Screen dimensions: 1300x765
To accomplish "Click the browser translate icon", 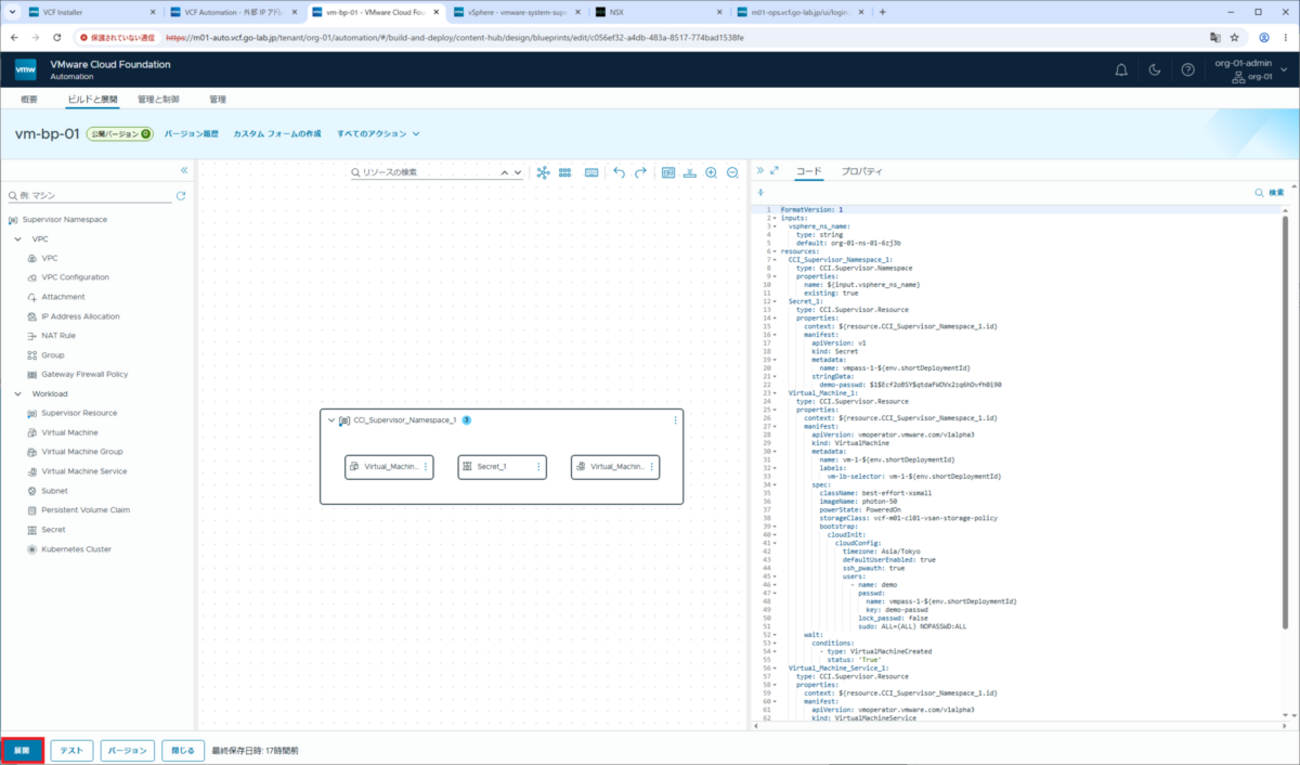I will pos(1215,37).
